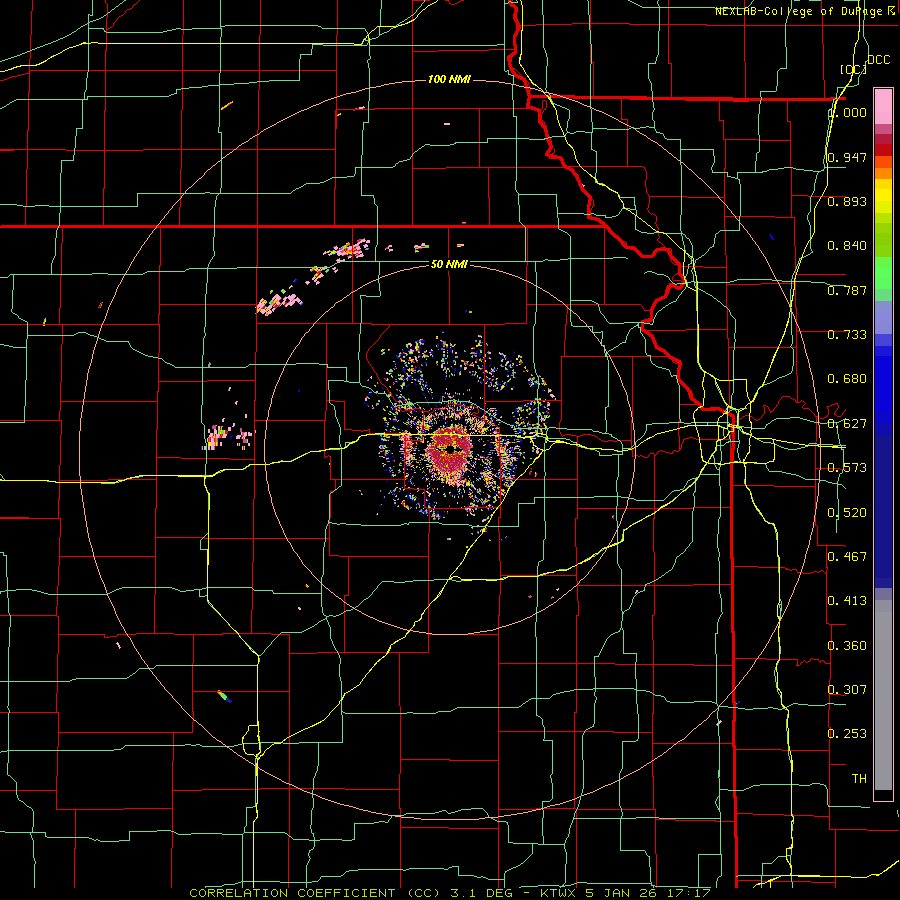The height and width of the screenshot is (900, 900).
Task: Select the 100 NMI range ring label
Action: click(x=449, y=79)
